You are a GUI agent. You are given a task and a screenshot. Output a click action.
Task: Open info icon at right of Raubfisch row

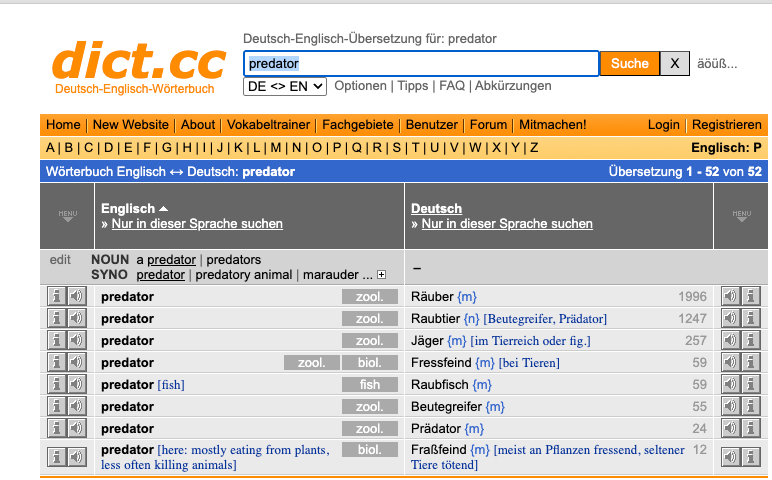click(x=751, y=384)
